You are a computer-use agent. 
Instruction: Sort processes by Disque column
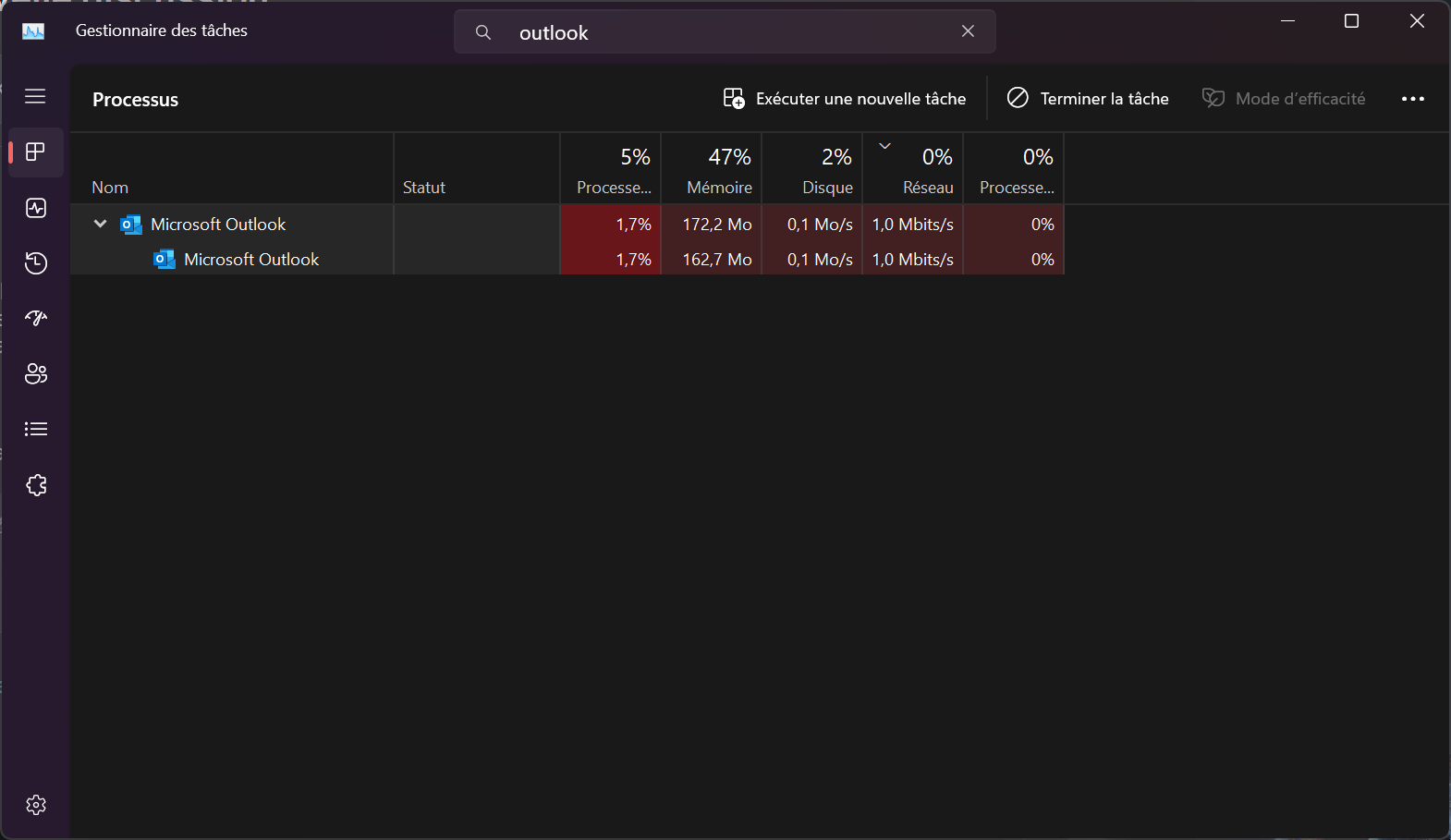point(812,170)
